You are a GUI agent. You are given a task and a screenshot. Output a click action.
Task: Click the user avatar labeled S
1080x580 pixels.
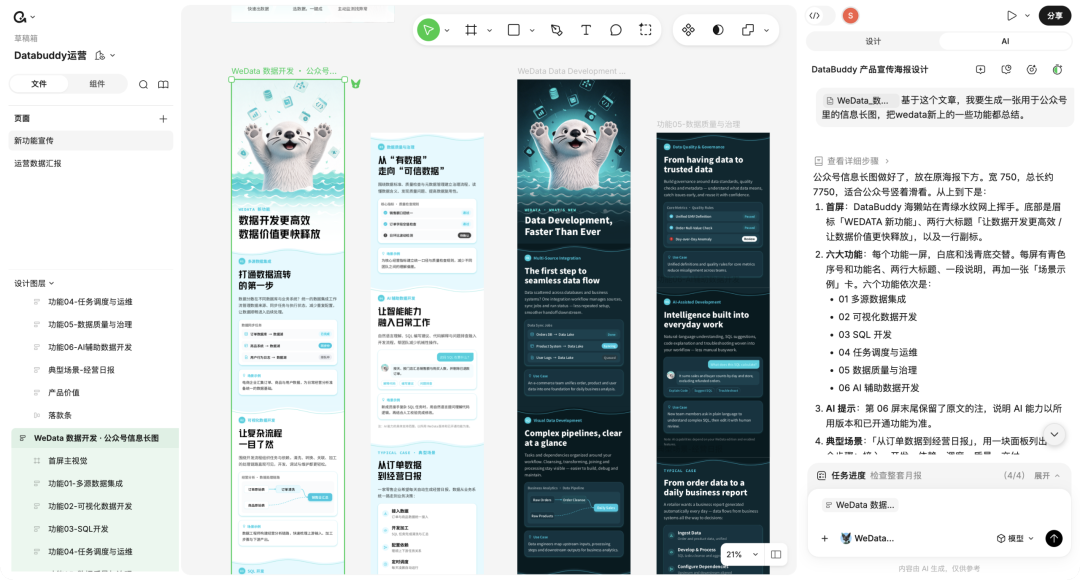tap(851, 15)
